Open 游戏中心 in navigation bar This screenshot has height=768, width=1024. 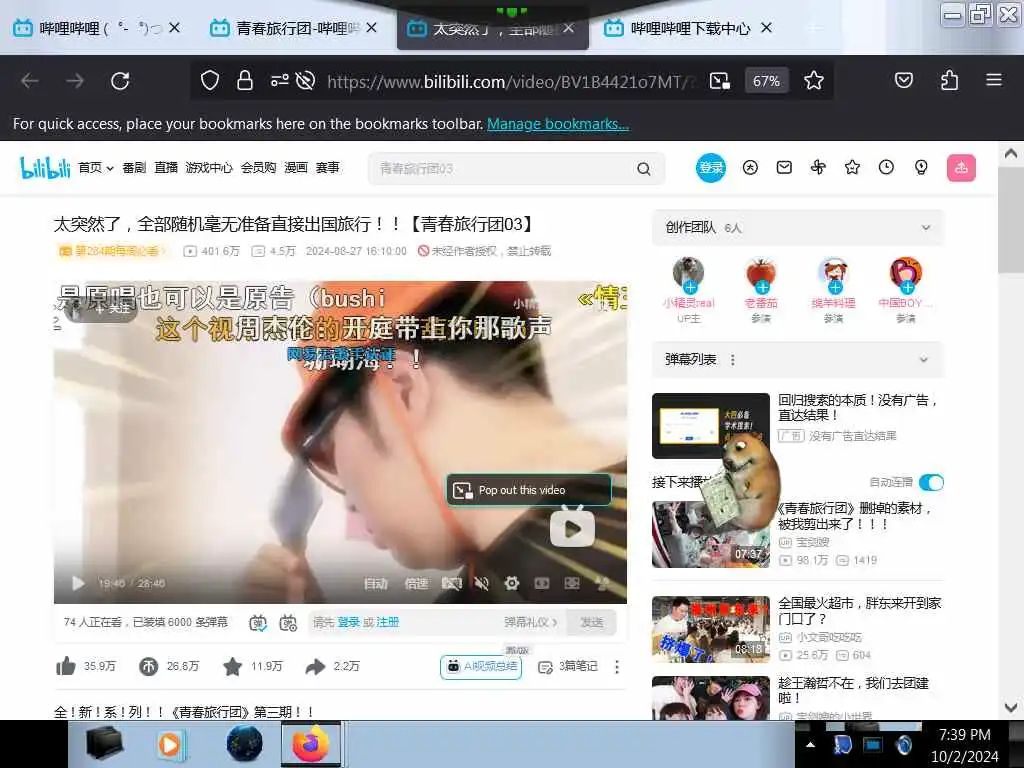208,168
